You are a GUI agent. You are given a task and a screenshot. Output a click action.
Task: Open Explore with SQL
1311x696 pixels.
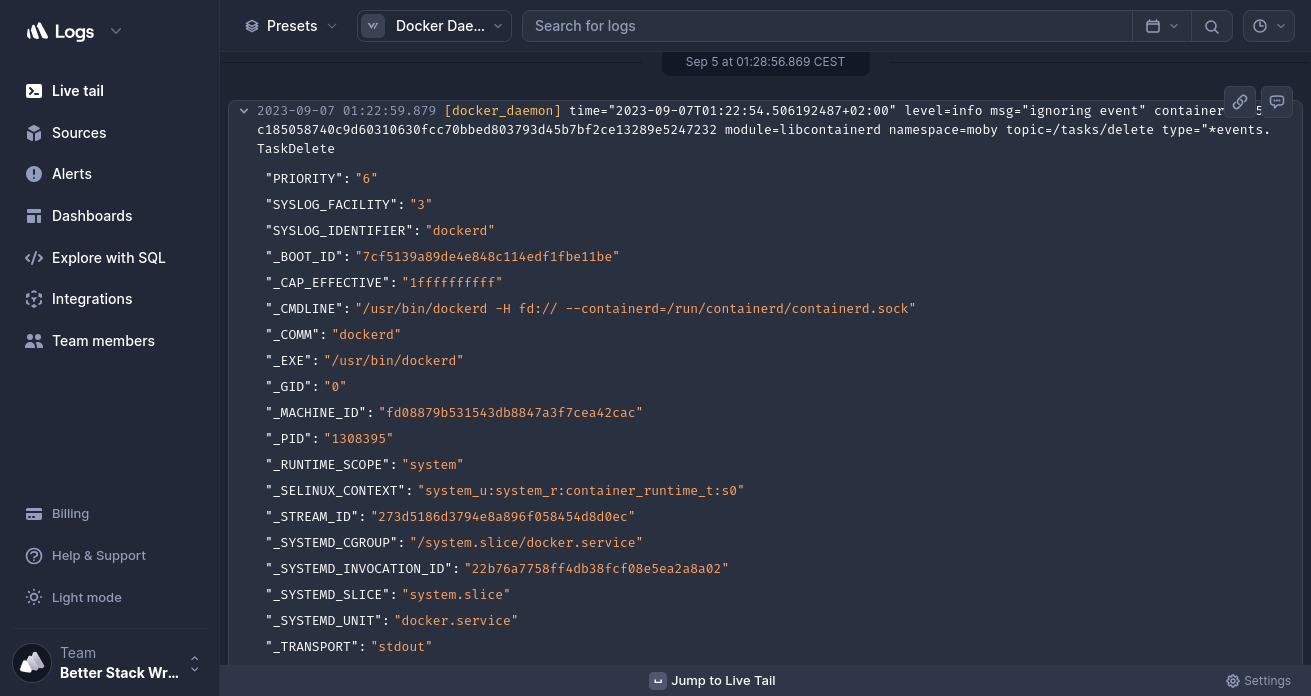[108, 258]
